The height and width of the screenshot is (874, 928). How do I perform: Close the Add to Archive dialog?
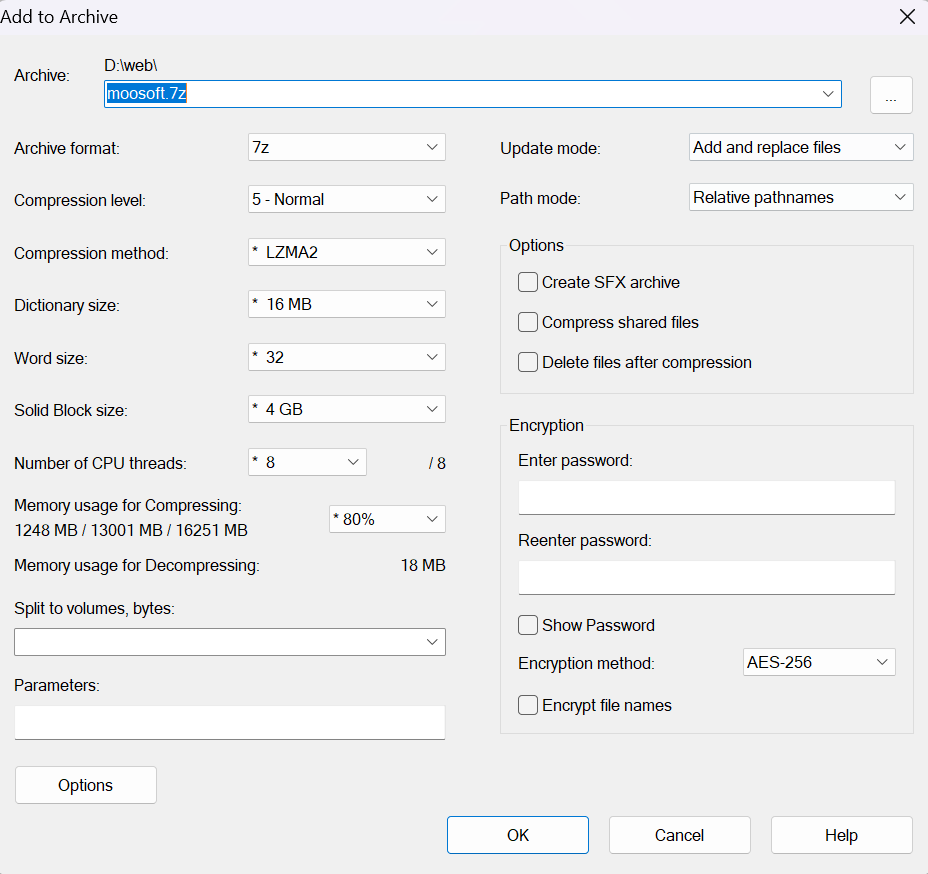click(x=907, y=17)
